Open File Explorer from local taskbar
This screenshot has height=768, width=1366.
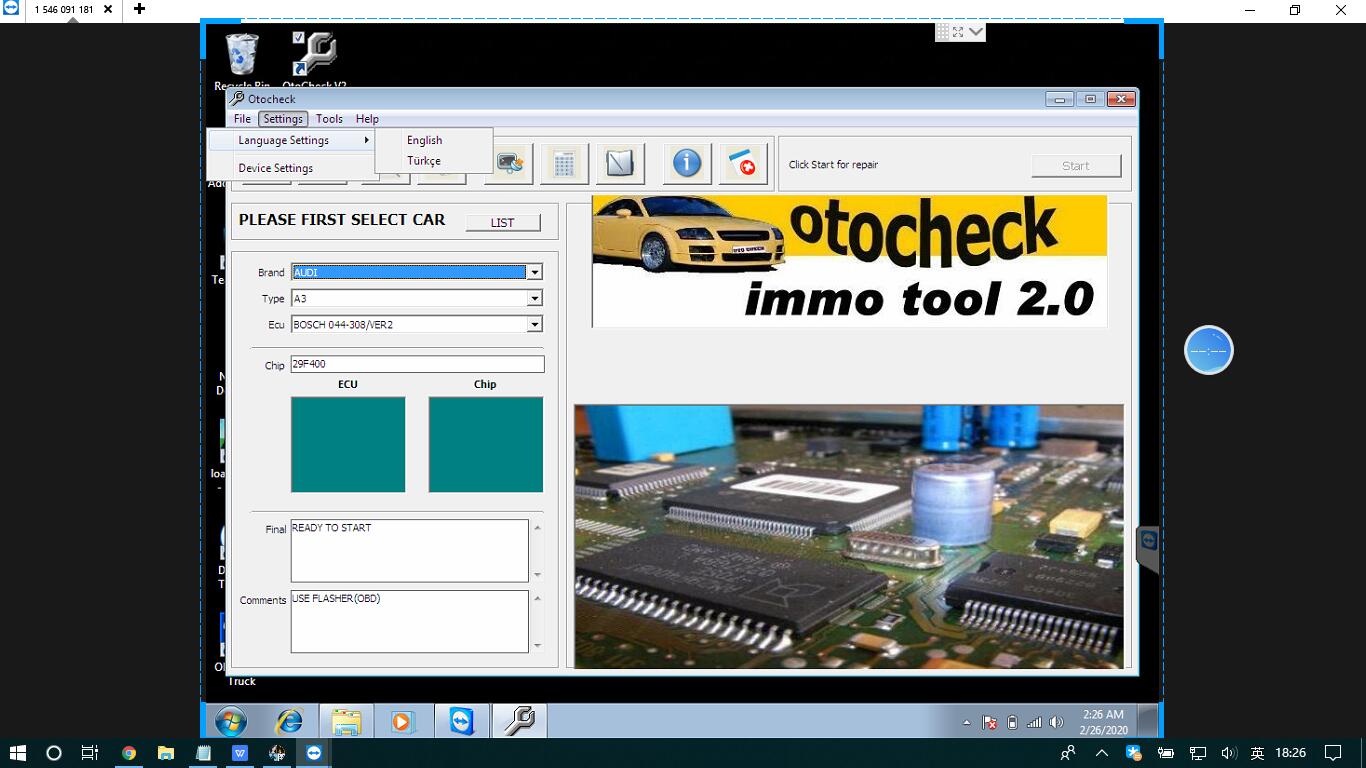[x=166, y=752]
